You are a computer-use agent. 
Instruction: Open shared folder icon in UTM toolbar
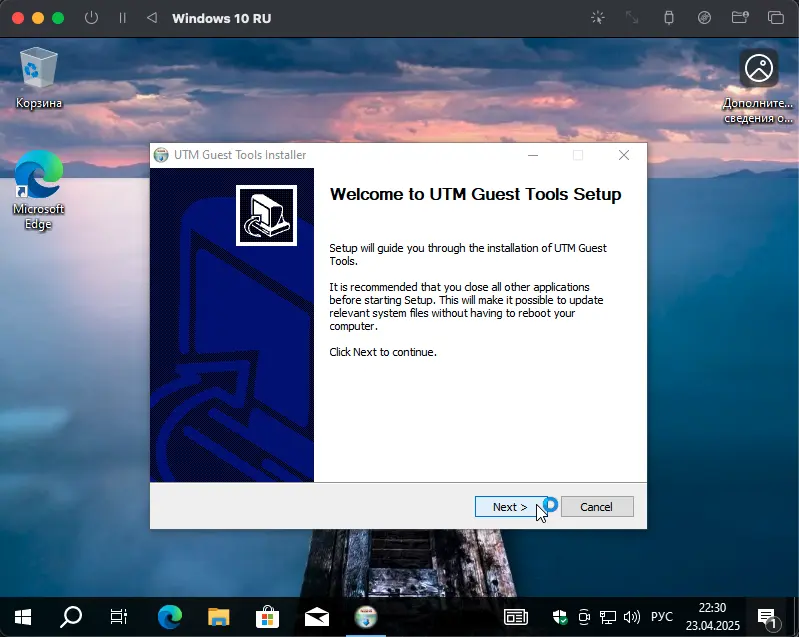[740, 18]
